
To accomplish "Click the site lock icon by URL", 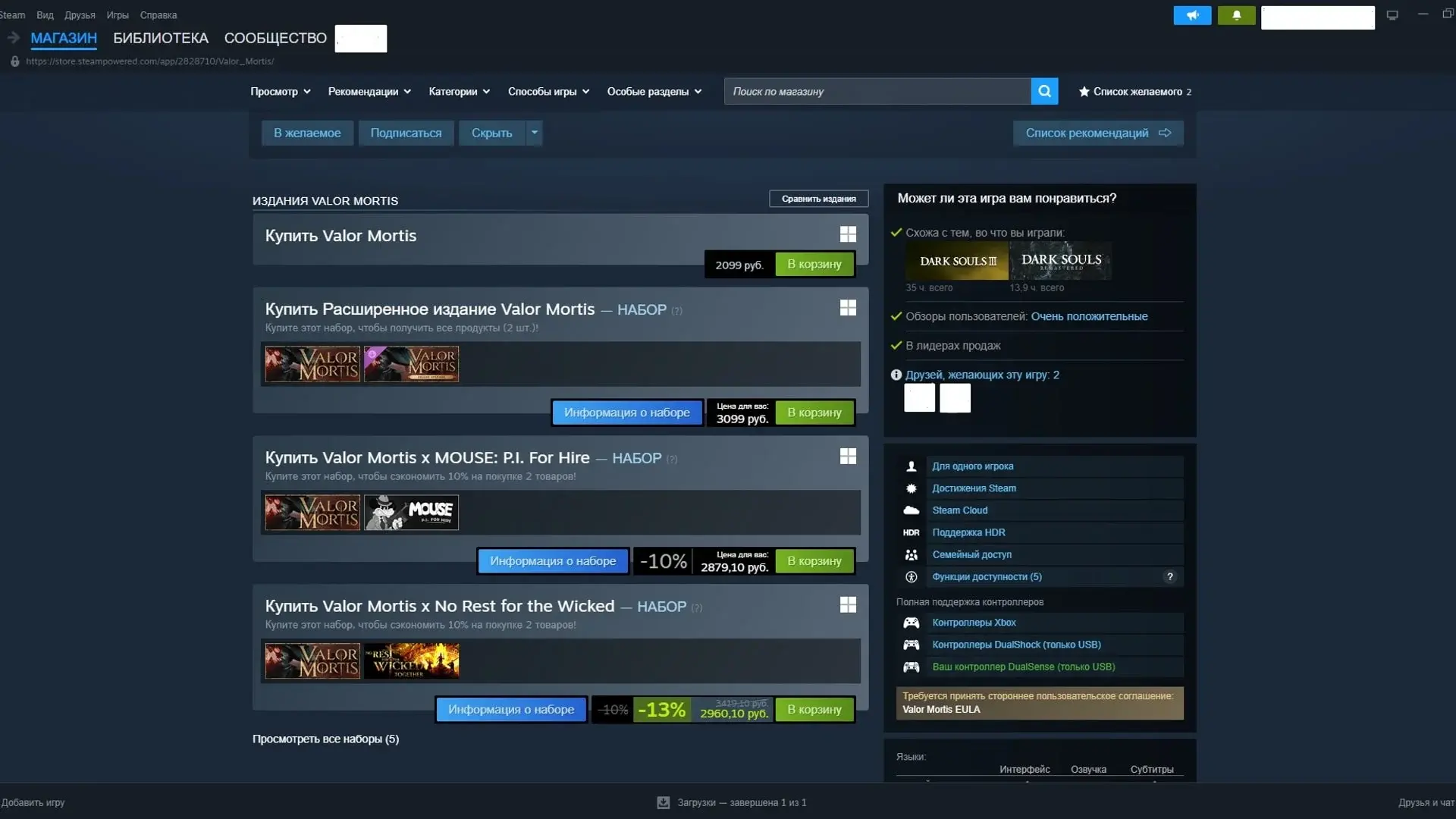I will 14,61.
